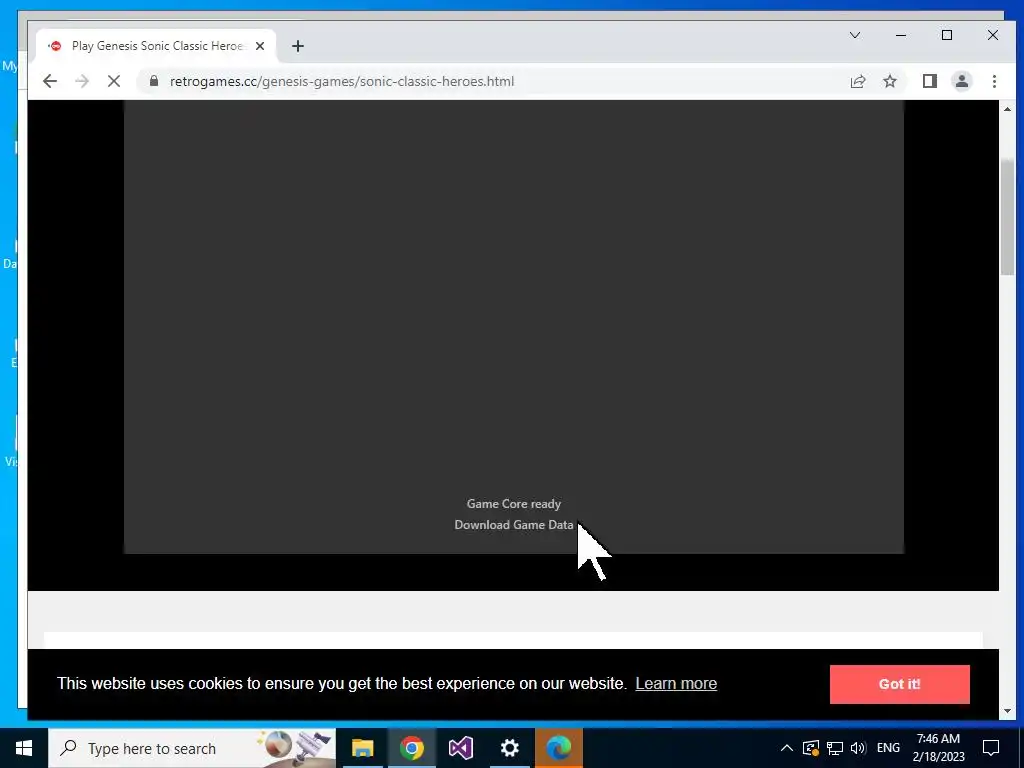Stop loading the page with the X button
This screenshot has height=768, width=1024.
[114, 81]
